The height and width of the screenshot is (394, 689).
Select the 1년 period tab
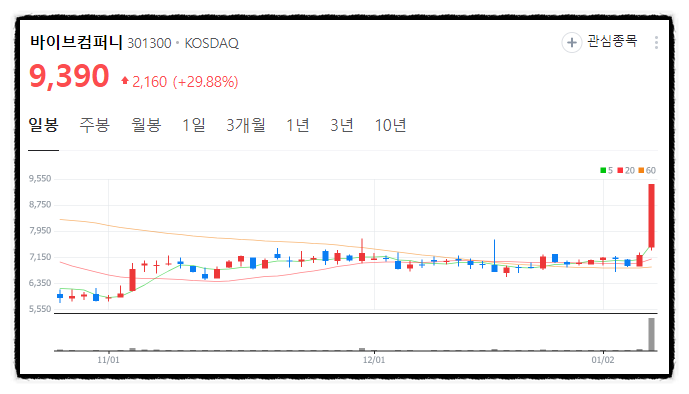298,125
